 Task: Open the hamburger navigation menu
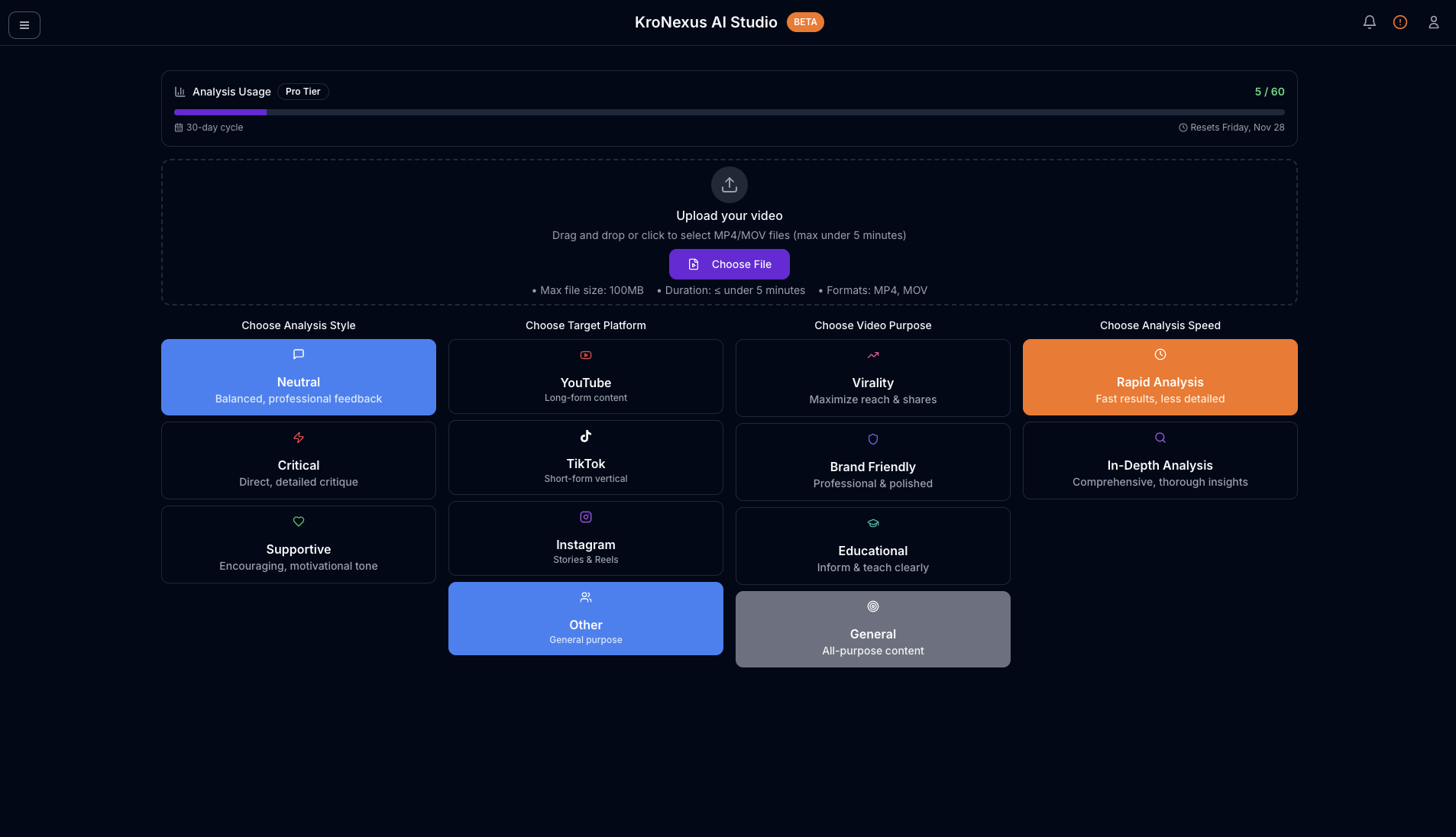pos(24,24)
